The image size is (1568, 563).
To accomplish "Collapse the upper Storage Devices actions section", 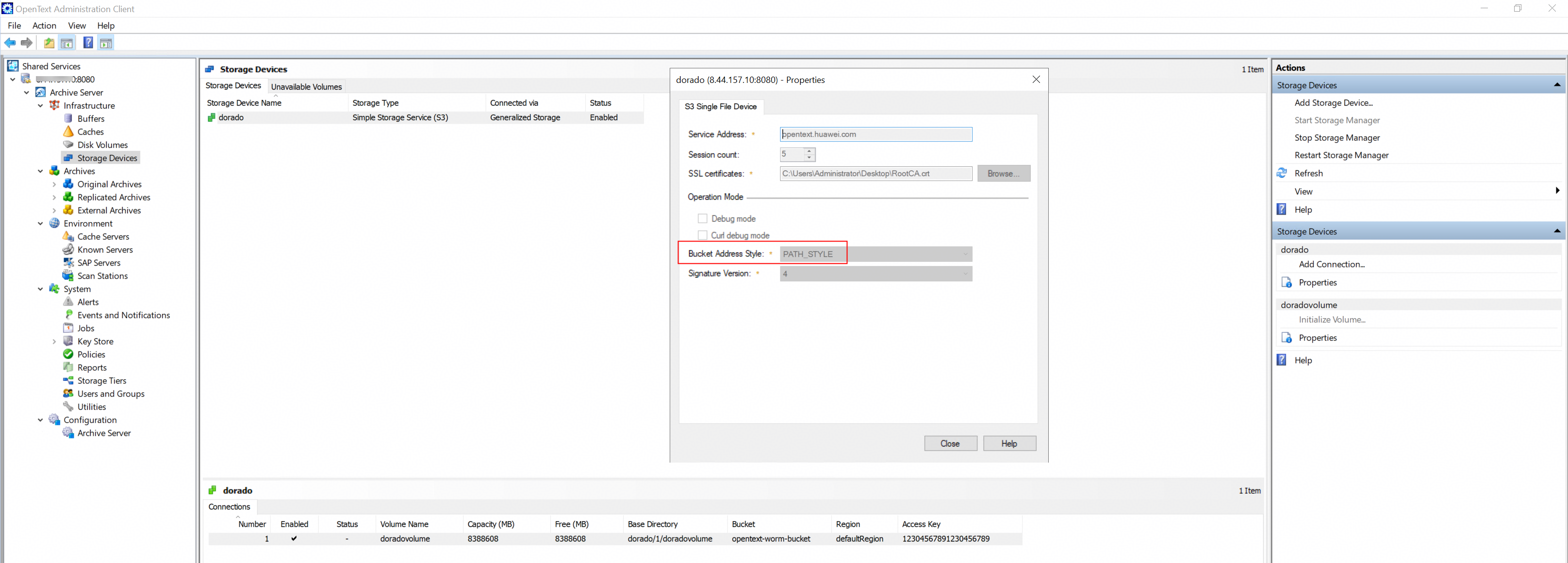I will coord(1557,85).
